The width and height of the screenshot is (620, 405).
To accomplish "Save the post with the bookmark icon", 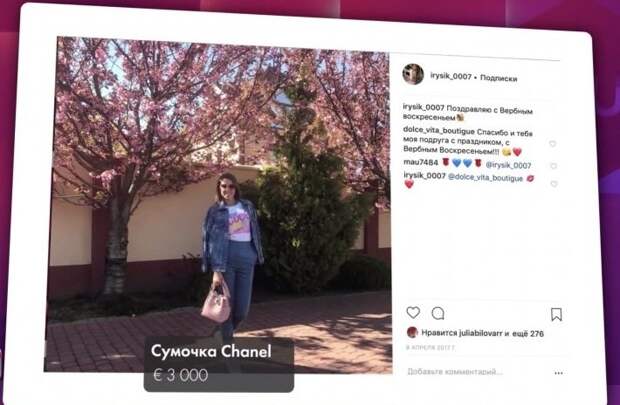I will click(x=556, y=314).
